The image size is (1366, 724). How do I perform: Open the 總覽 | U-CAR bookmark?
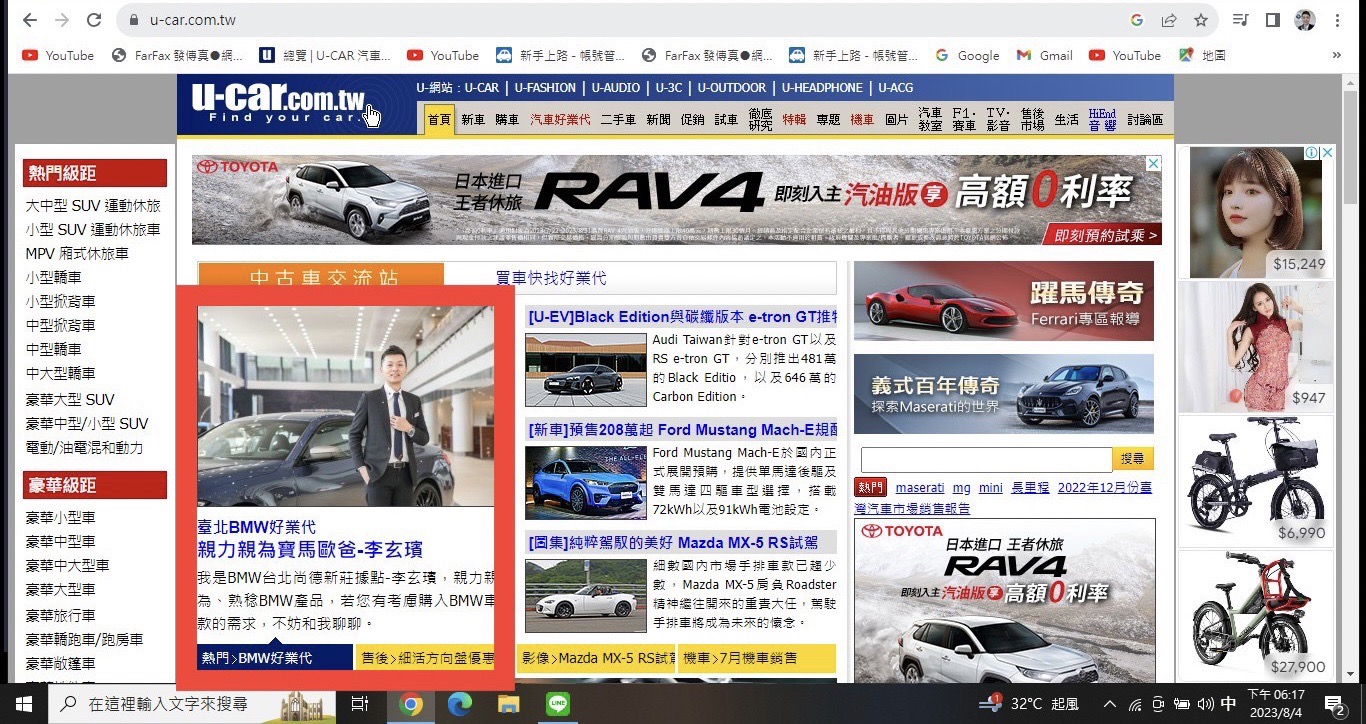326,56
